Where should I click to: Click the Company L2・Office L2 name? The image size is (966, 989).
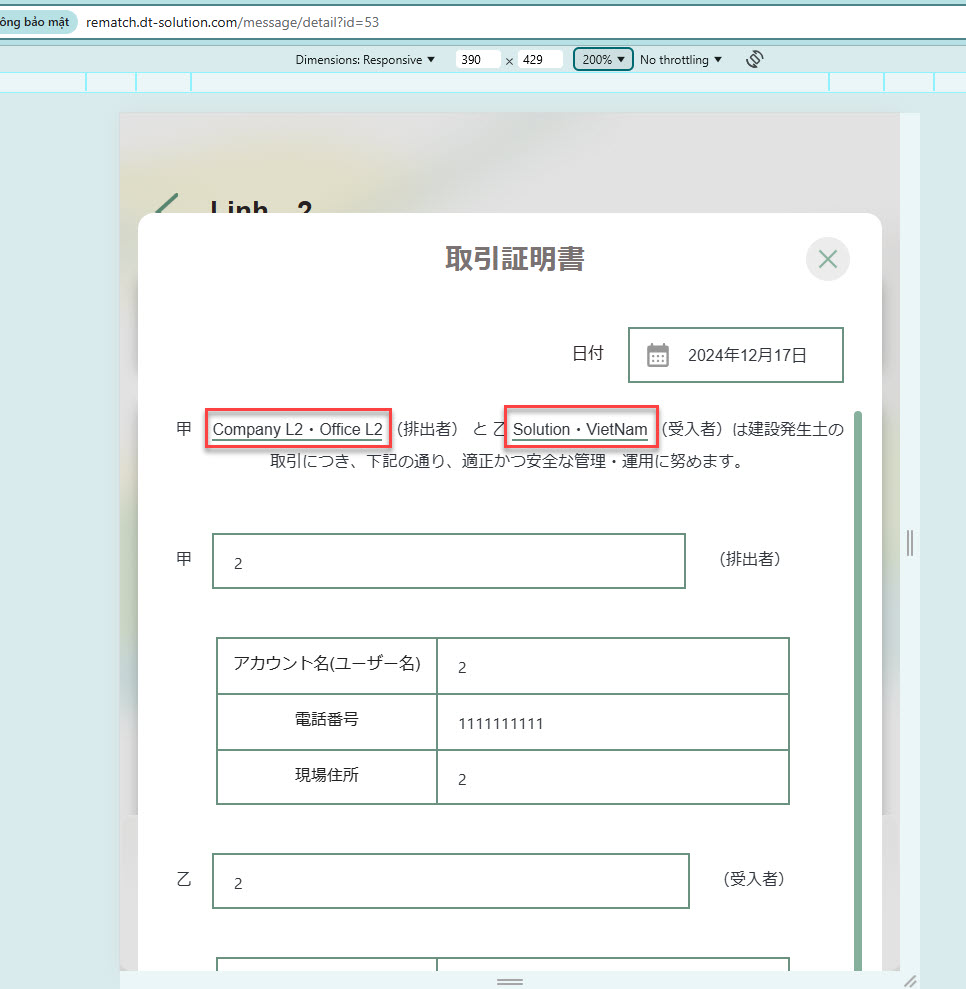tap(297, 429)
